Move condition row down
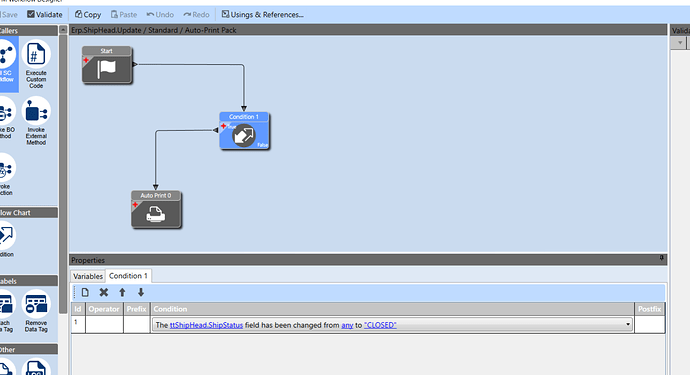The height and width of the screenshot is (375, 690). pyautogui.click(x=141, y=292)
